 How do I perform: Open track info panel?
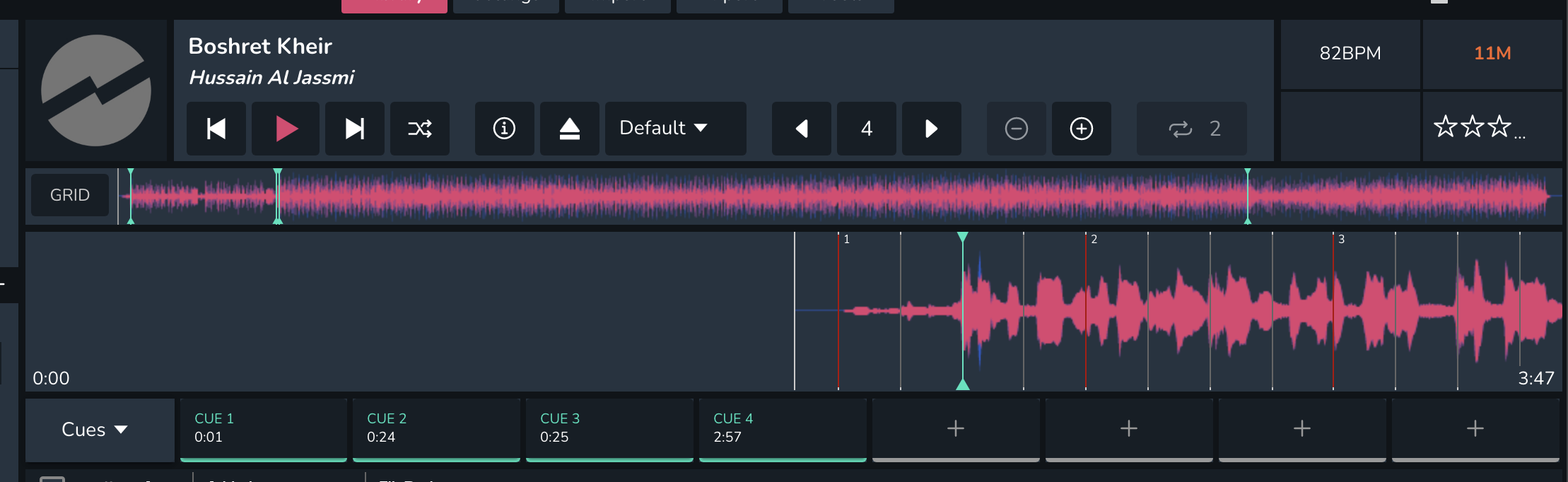[x=504, y=129]
